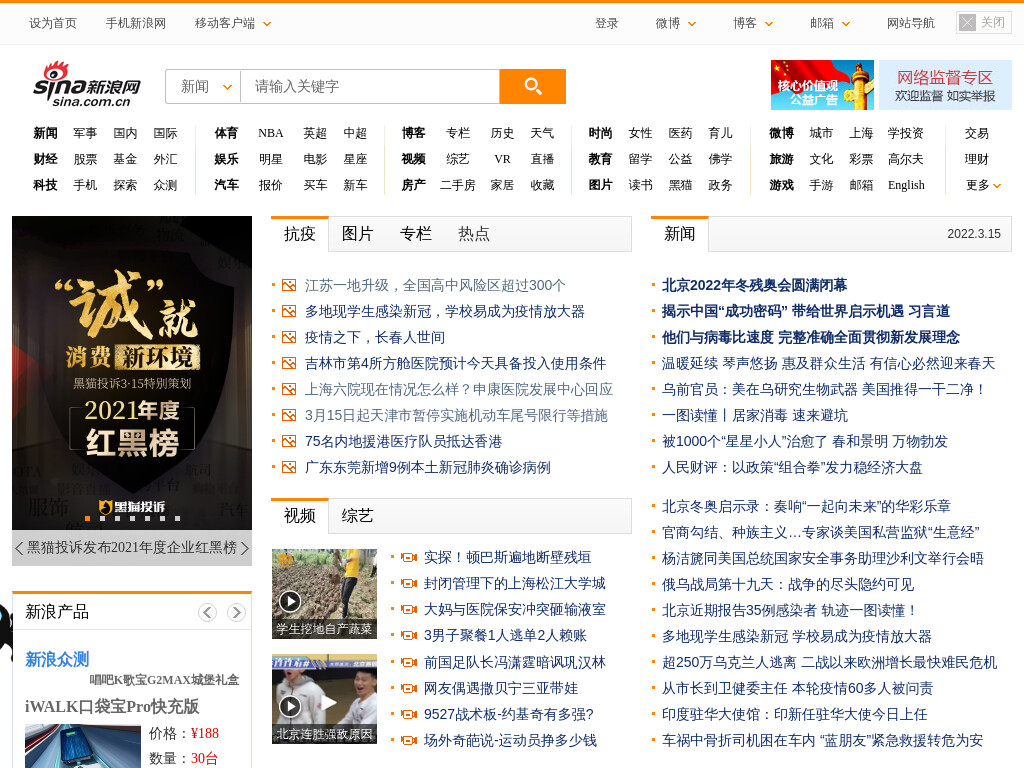
Task: Open the 新闻 search category dropdown
Action: [x=204, y=86]
